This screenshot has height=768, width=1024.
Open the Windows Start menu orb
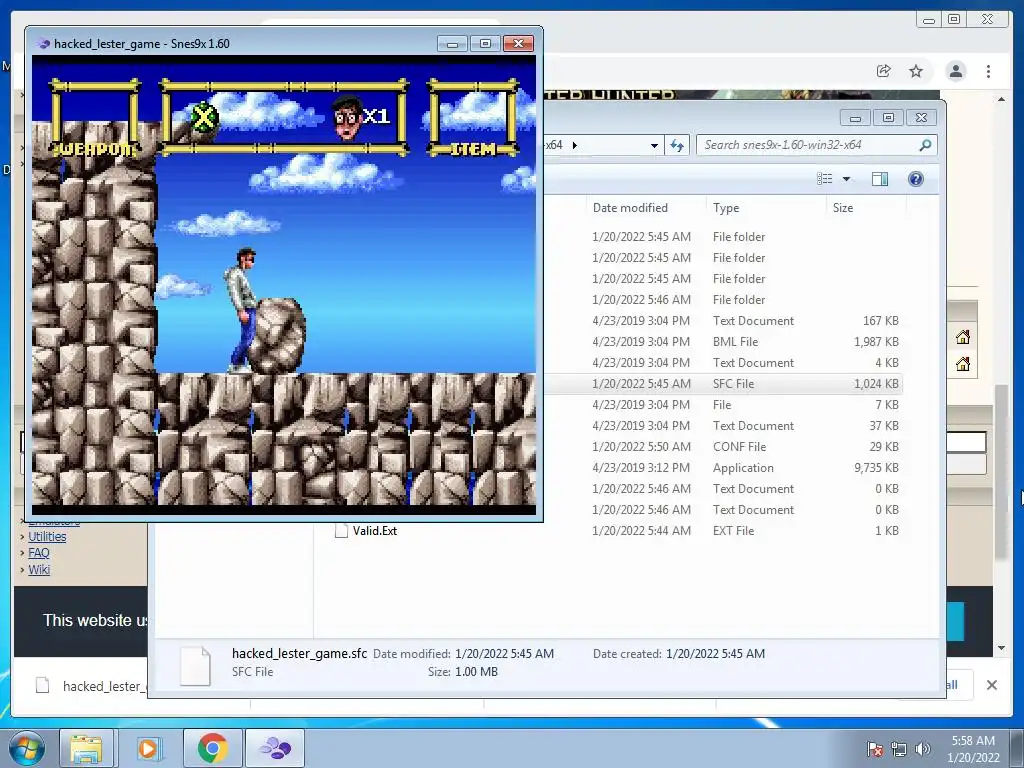coord(26,748)
